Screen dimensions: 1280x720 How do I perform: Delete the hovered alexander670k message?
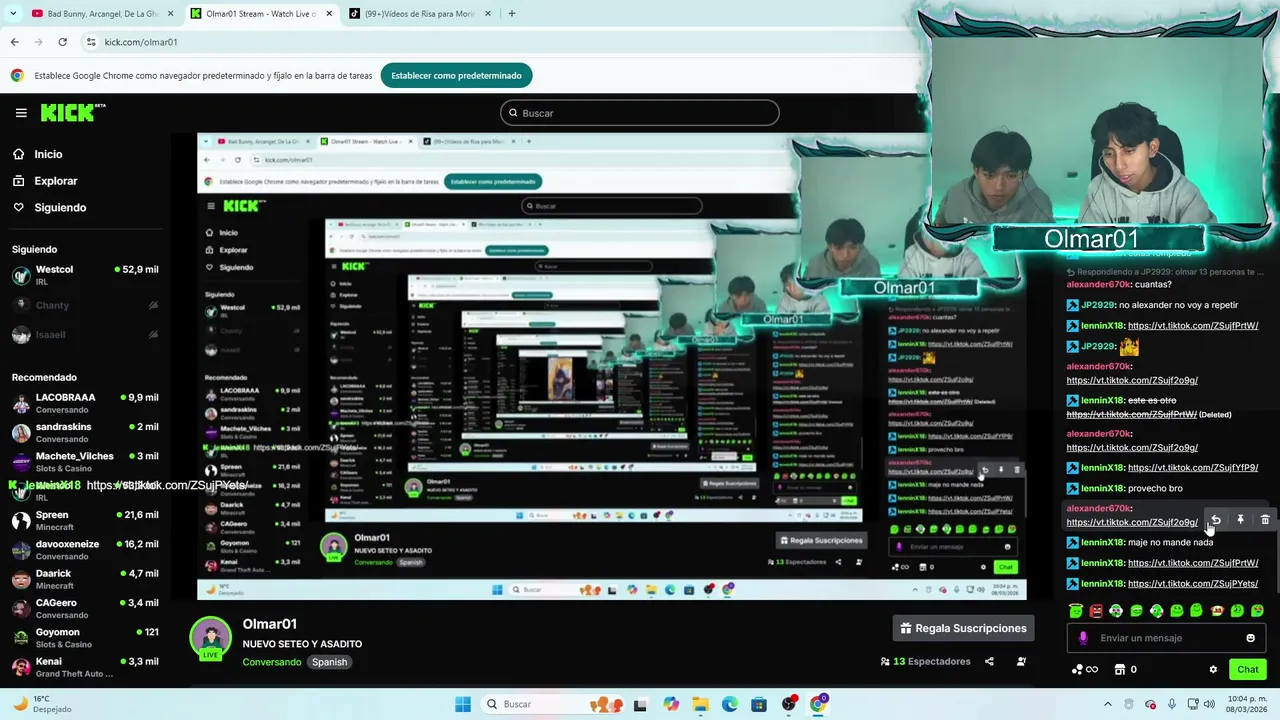pos(1265,520)
